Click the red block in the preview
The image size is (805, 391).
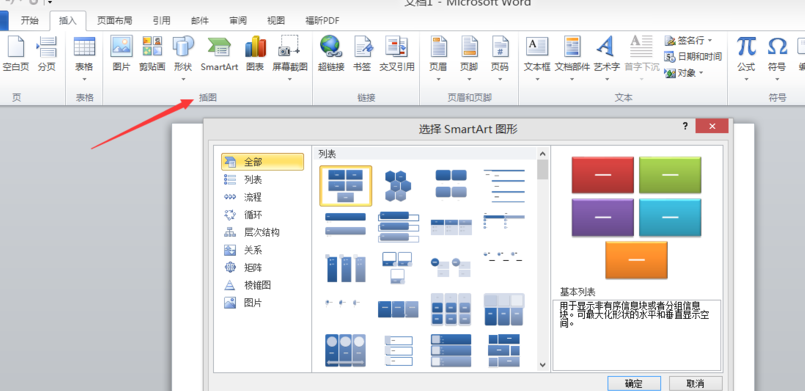pyautogui.click(x=603, y=175)
